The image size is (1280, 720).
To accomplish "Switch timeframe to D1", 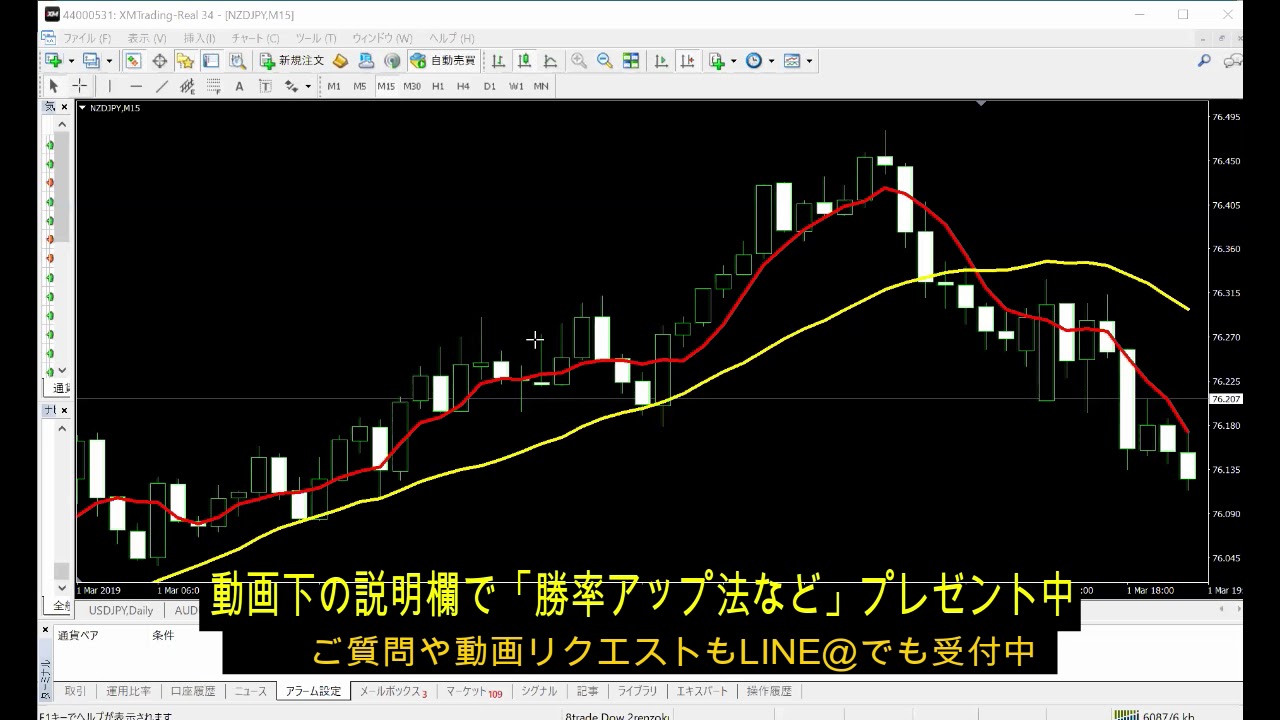I will [489, 86].
